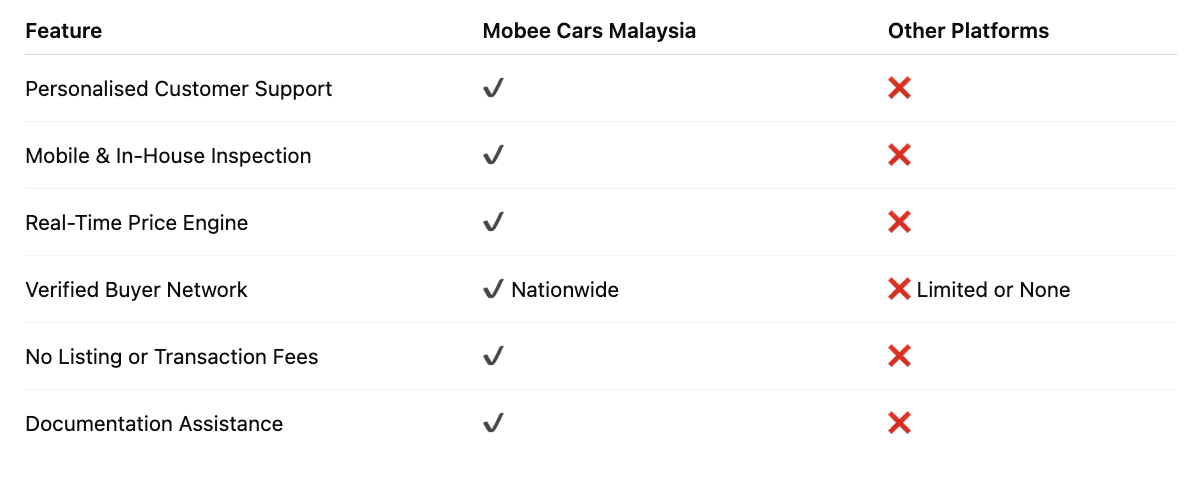Click checkmark in No Listing or Transaction Fees row
Viewport: 1194px width, 484px height.
click(493, 357)
